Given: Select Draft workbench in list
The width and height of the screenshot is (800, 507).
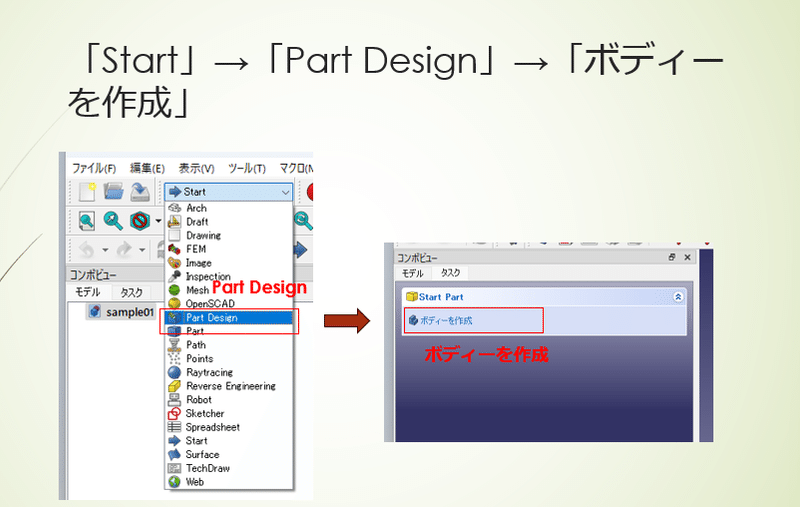Looking at the screenshot, I should pos(229,222).
